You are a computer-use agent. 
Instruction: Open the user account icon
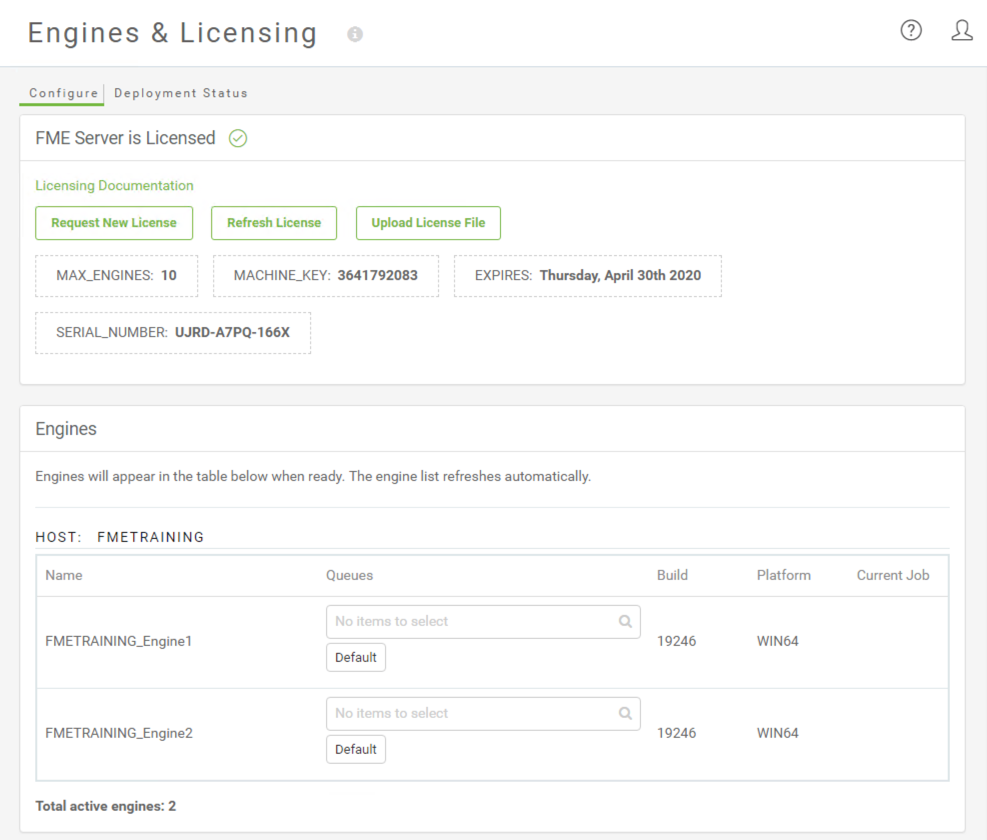(962, 30)
